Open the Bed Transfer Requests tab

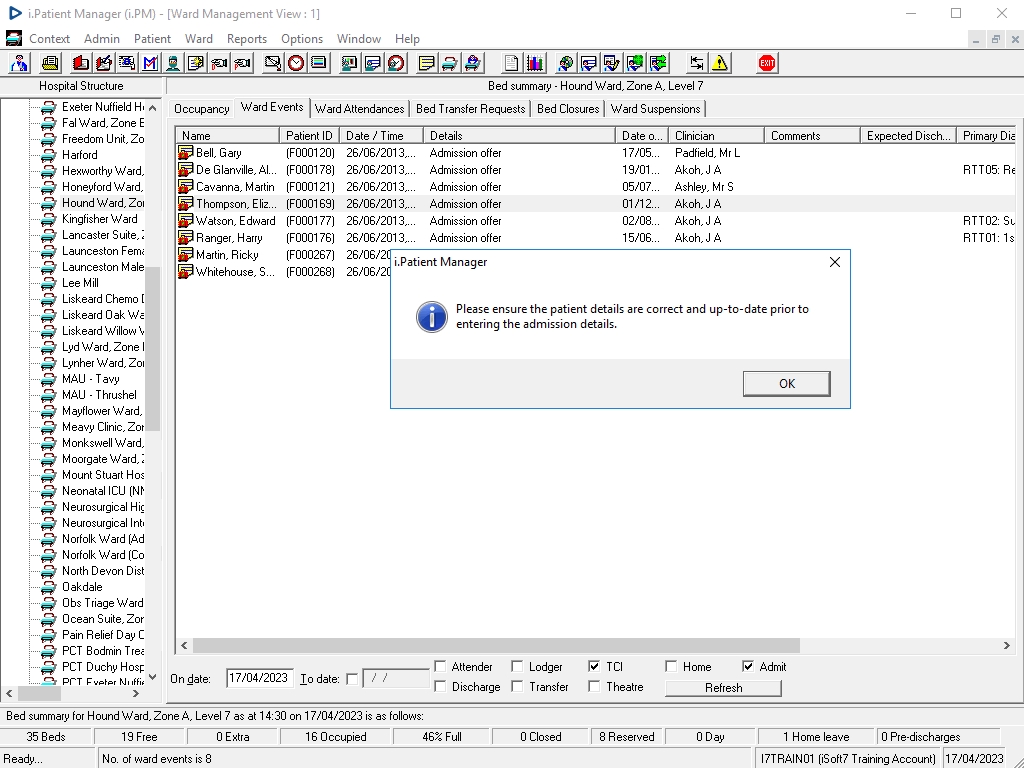[470, 109]
